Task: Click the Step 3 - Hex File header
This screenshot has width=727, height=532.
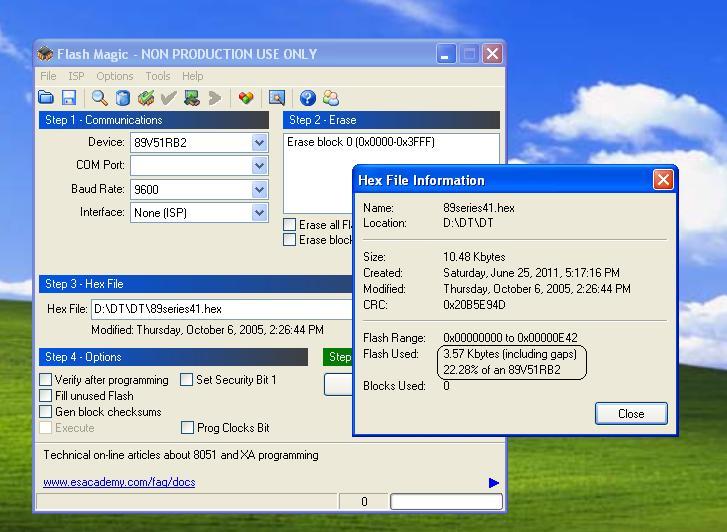Action: click(195, 284)
